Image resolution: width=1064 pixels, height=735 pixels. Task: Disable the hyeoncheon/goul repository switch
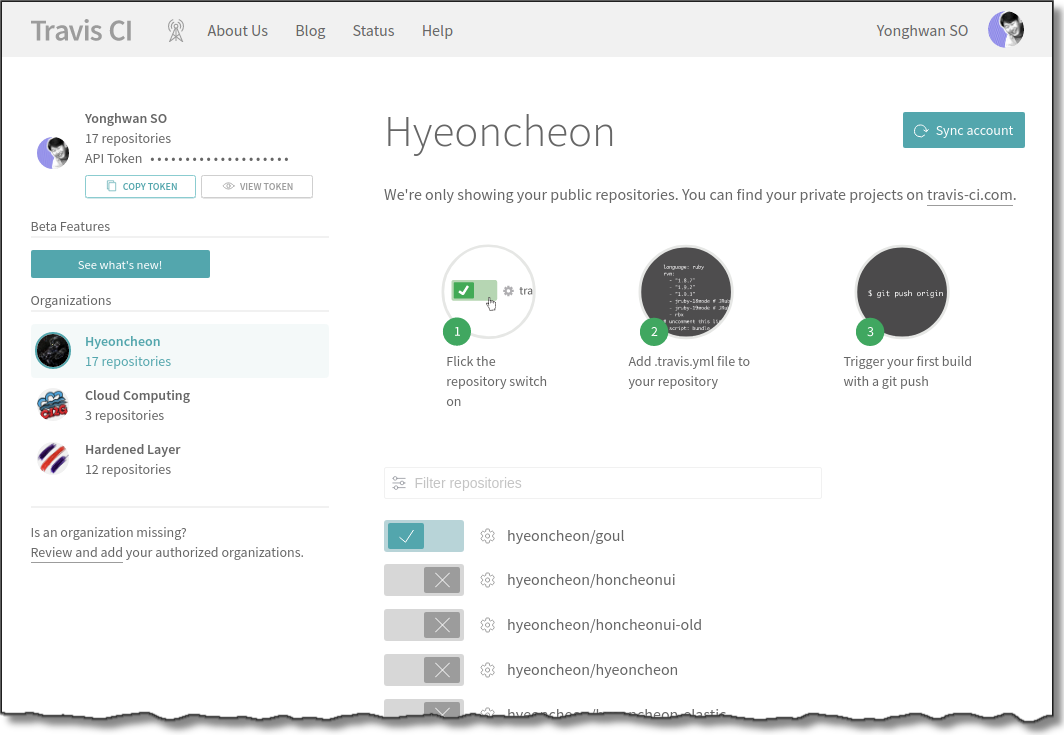click(x=424, y=536)
